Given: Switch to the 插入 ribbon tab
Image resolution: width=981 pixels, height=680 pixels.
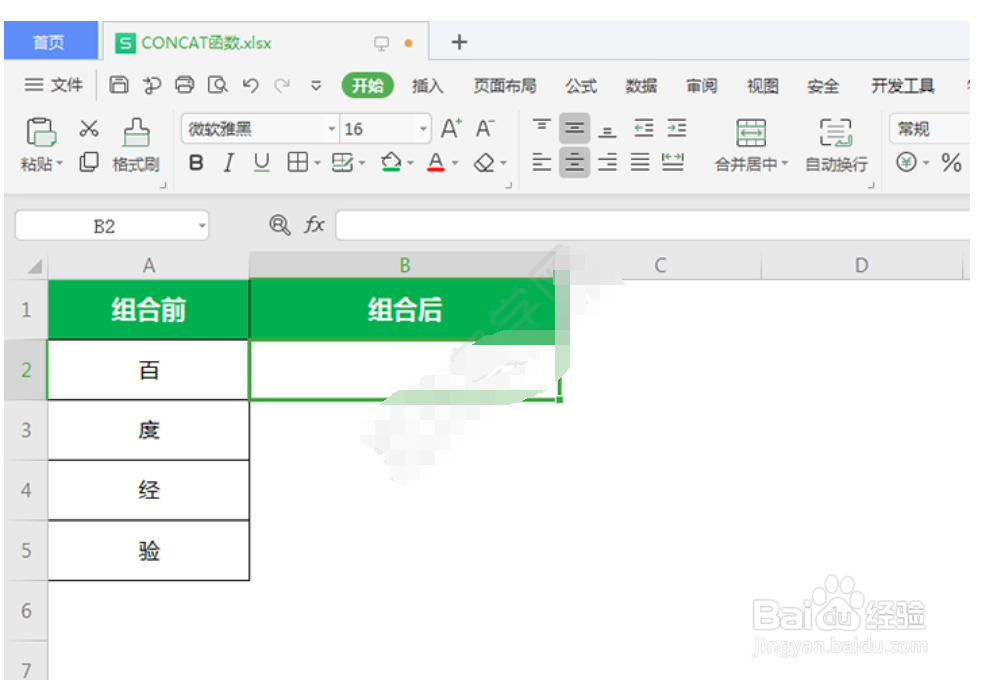Looking at the screenshot, I should click(x=427, y=86).
